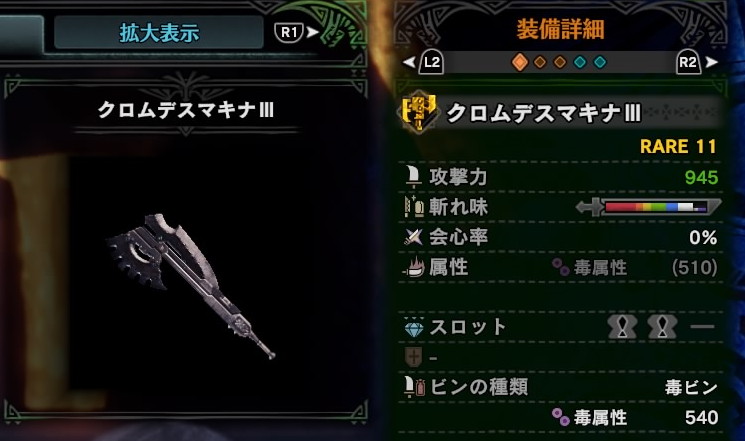
Task: Click the phial type bottle icon
Action: pos(414,387)
